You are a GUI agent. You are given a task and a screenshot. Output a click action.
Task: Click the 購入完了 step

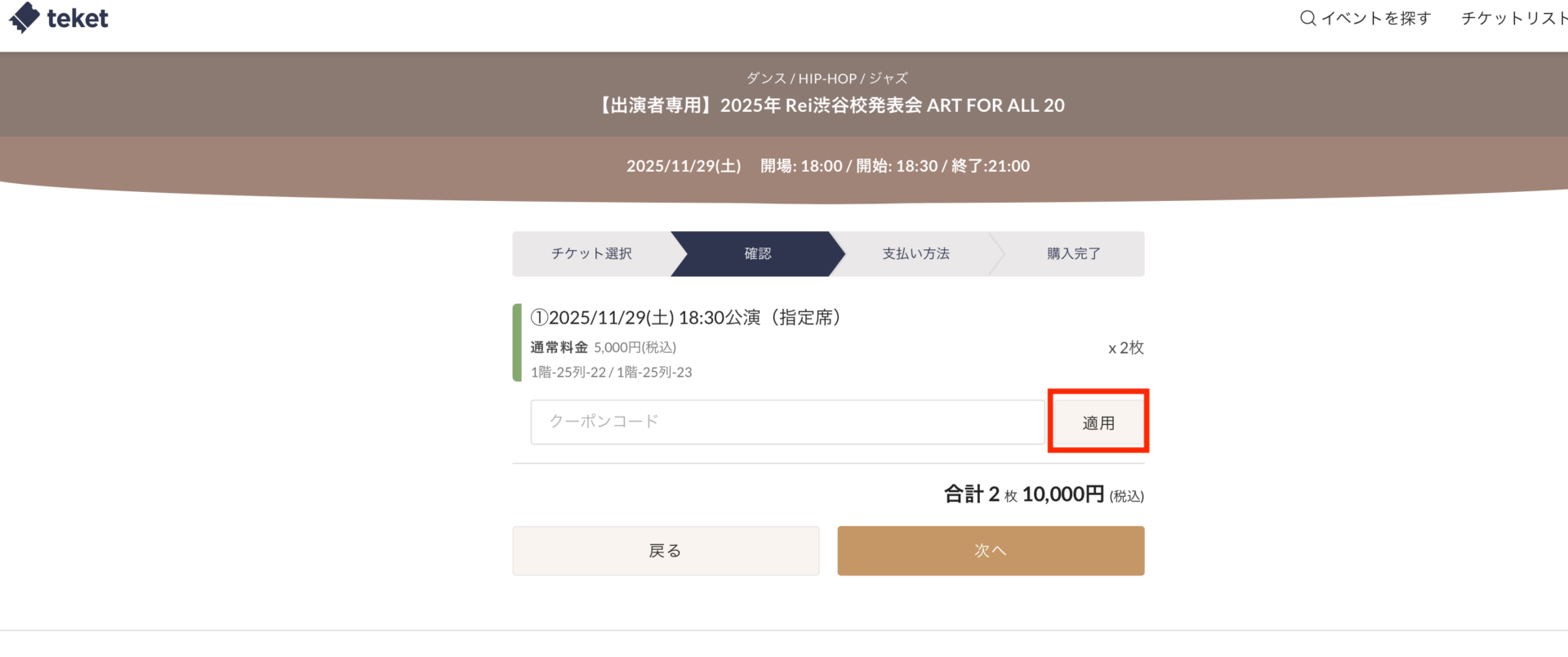coord(1073,253)
